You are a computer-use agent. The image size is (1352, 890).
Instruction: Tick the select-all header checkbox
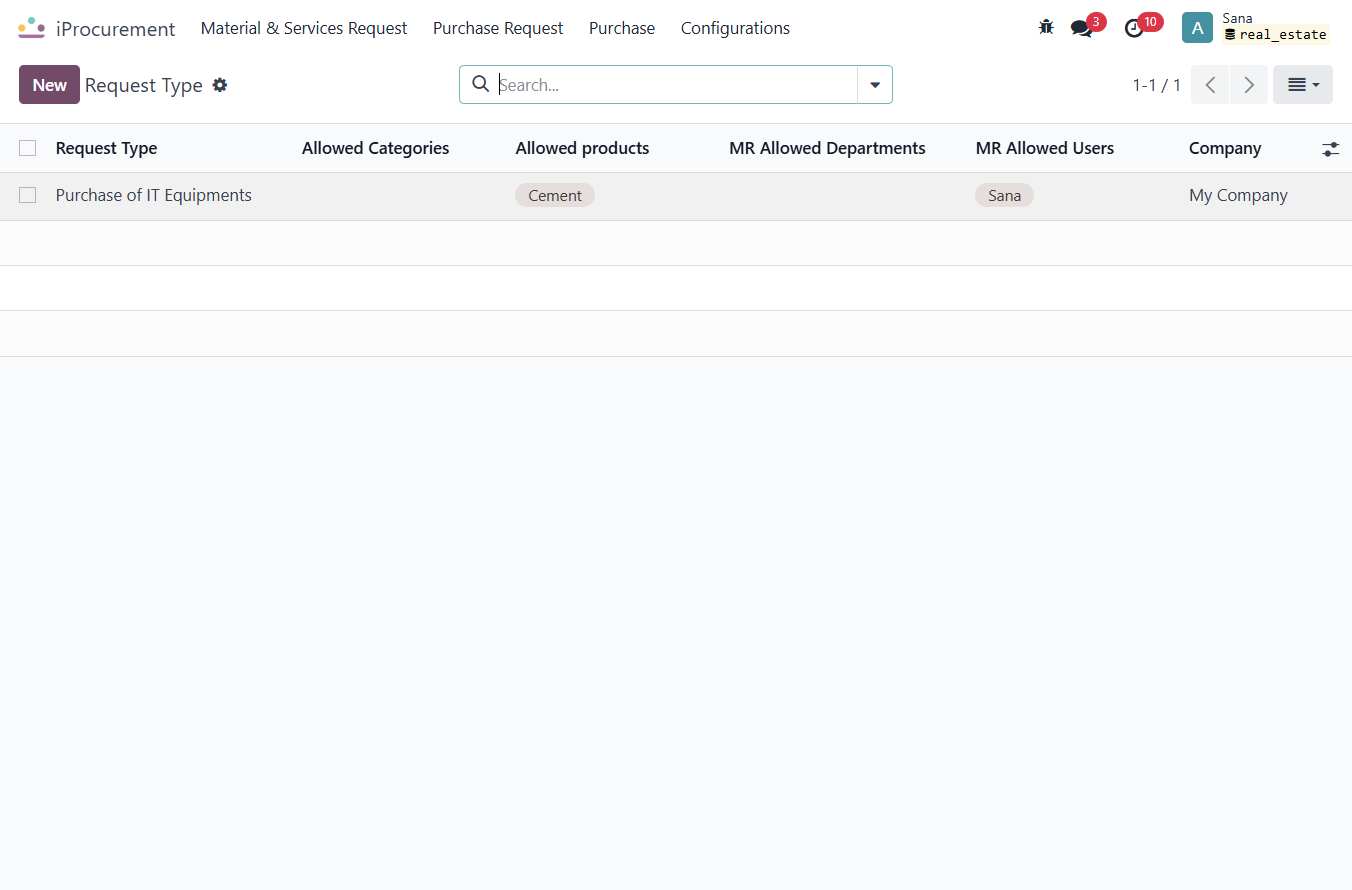(x=28, y=148)
